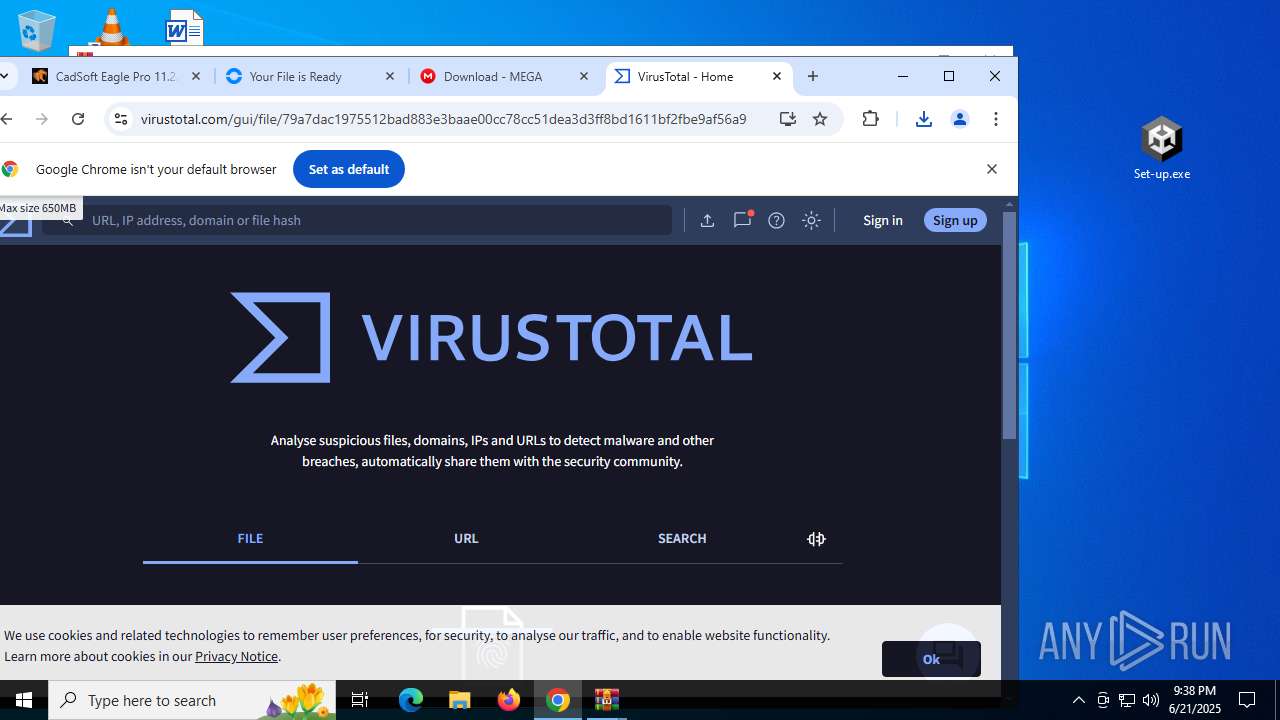Accept cookies with the Ok button

(x=931, y=659)
